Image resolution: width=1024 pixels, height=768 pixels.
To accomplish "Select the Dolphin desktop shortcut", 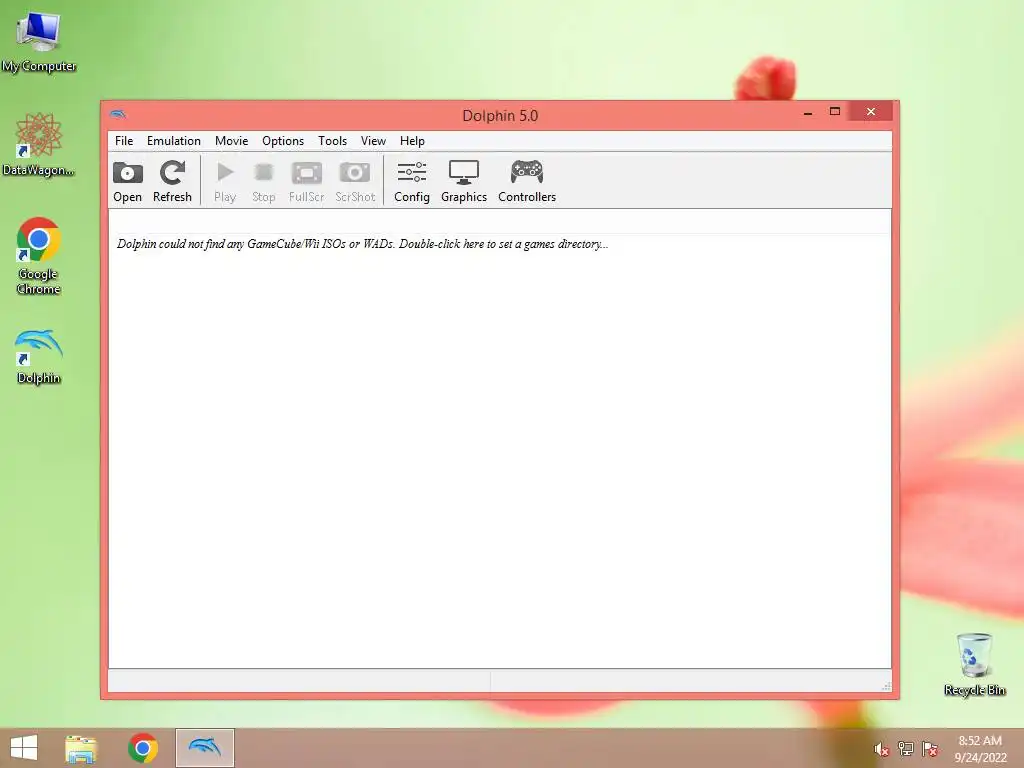I will point(39,357).
